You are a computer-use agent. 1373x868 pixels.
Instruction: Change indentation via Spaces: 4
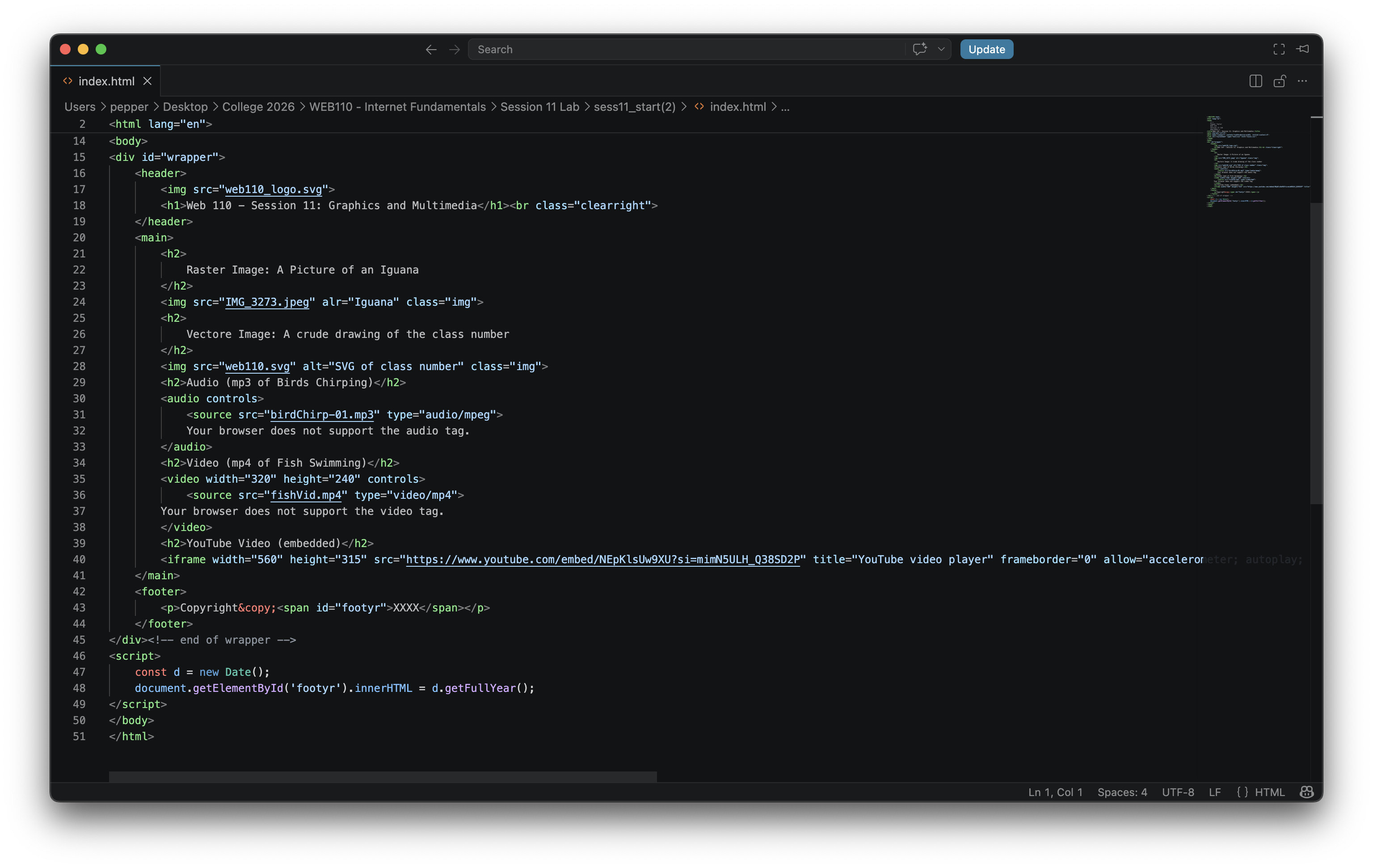(1121, 793)
